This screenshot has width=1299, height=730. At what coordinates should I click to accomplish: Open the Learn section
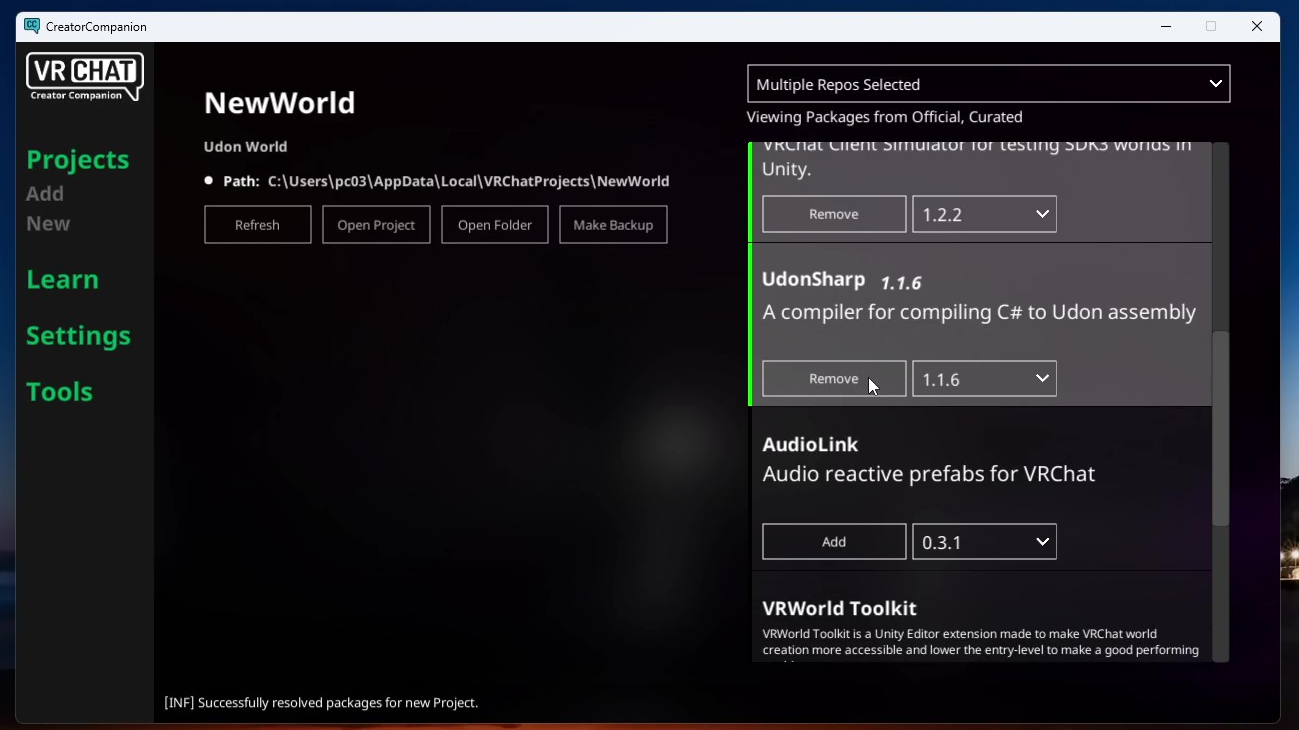(62, 280)
